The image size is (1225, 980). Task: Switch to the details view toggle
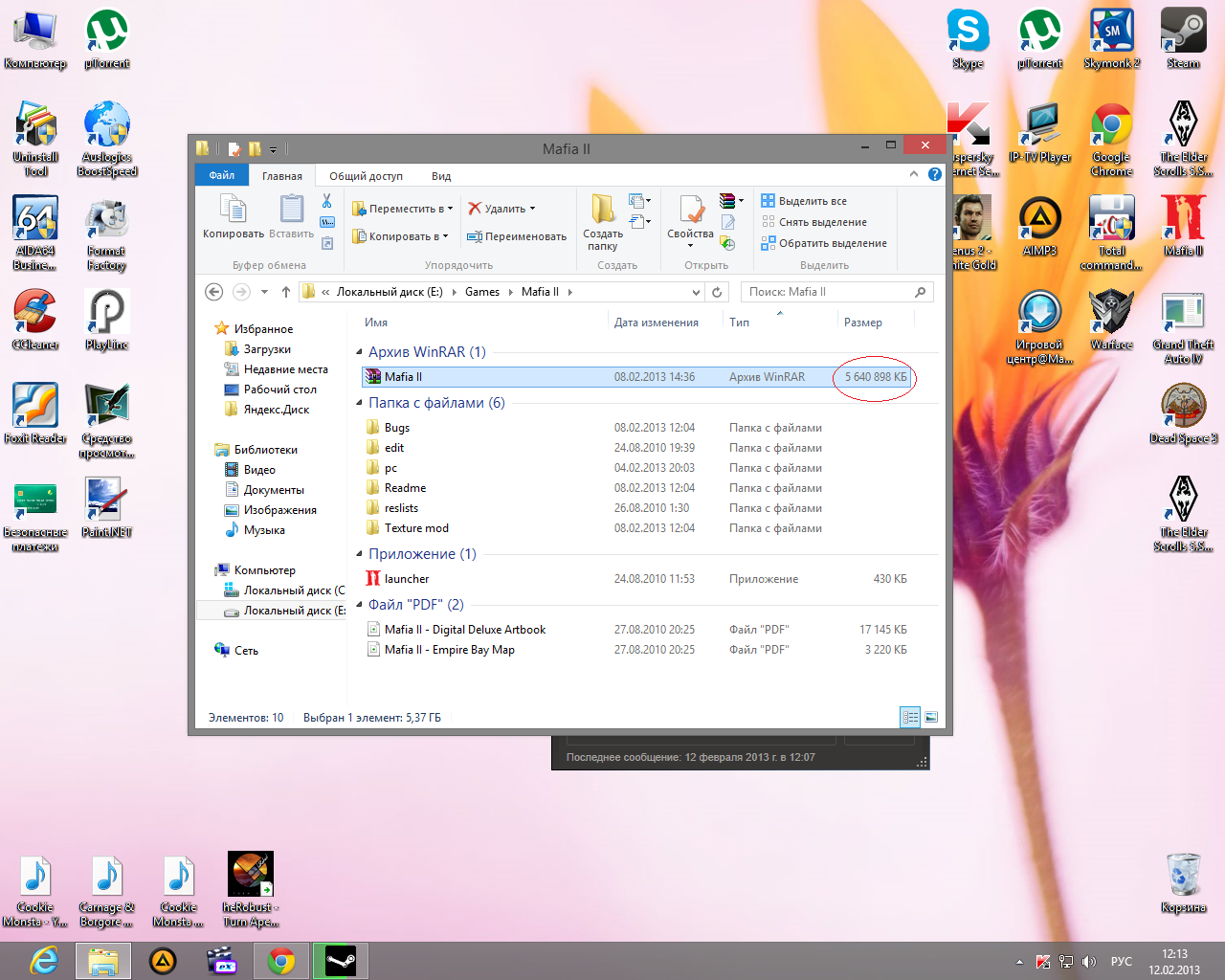tap(910, 717)
